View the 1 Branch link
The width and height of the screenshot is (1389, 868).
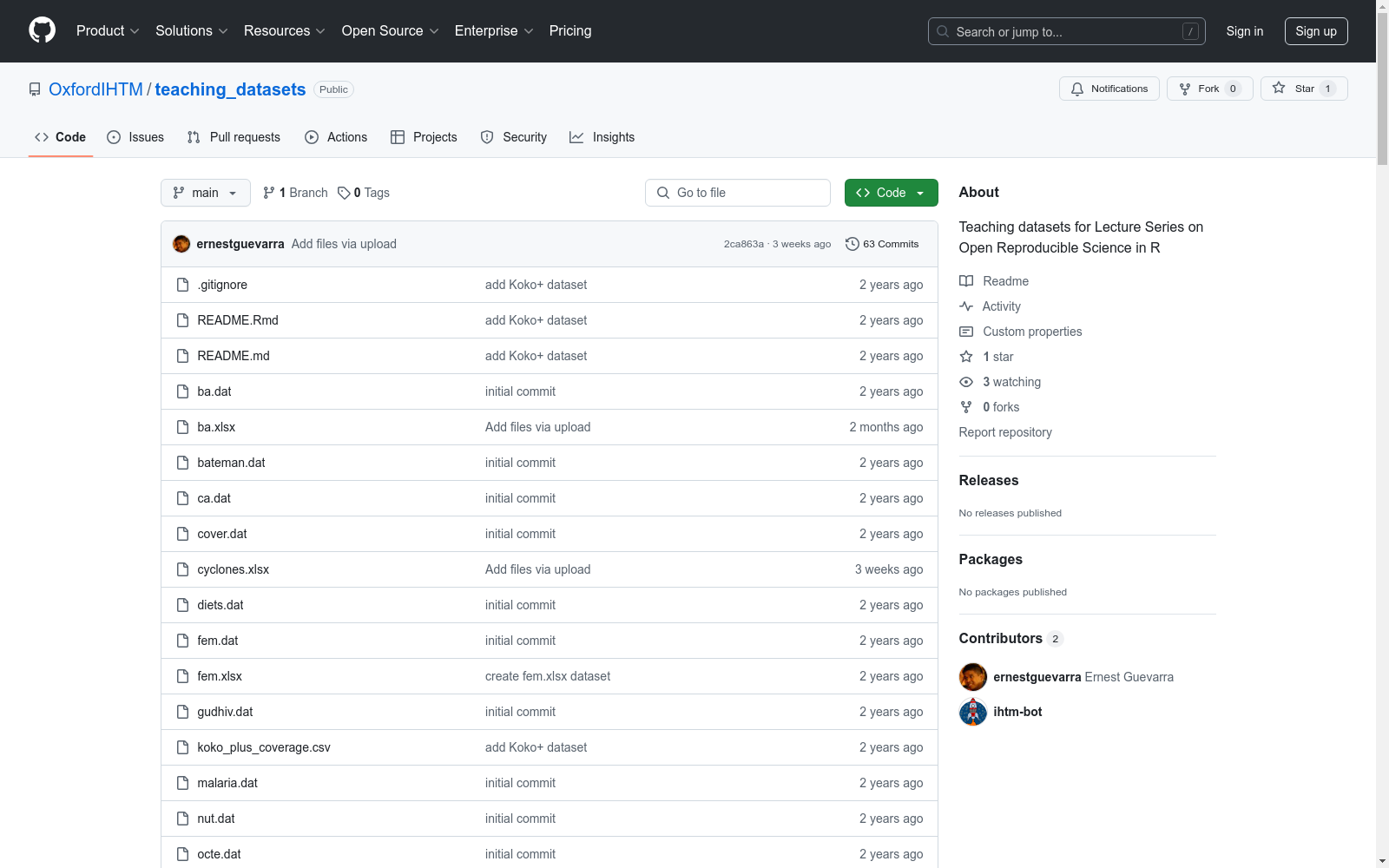(295, 193)
